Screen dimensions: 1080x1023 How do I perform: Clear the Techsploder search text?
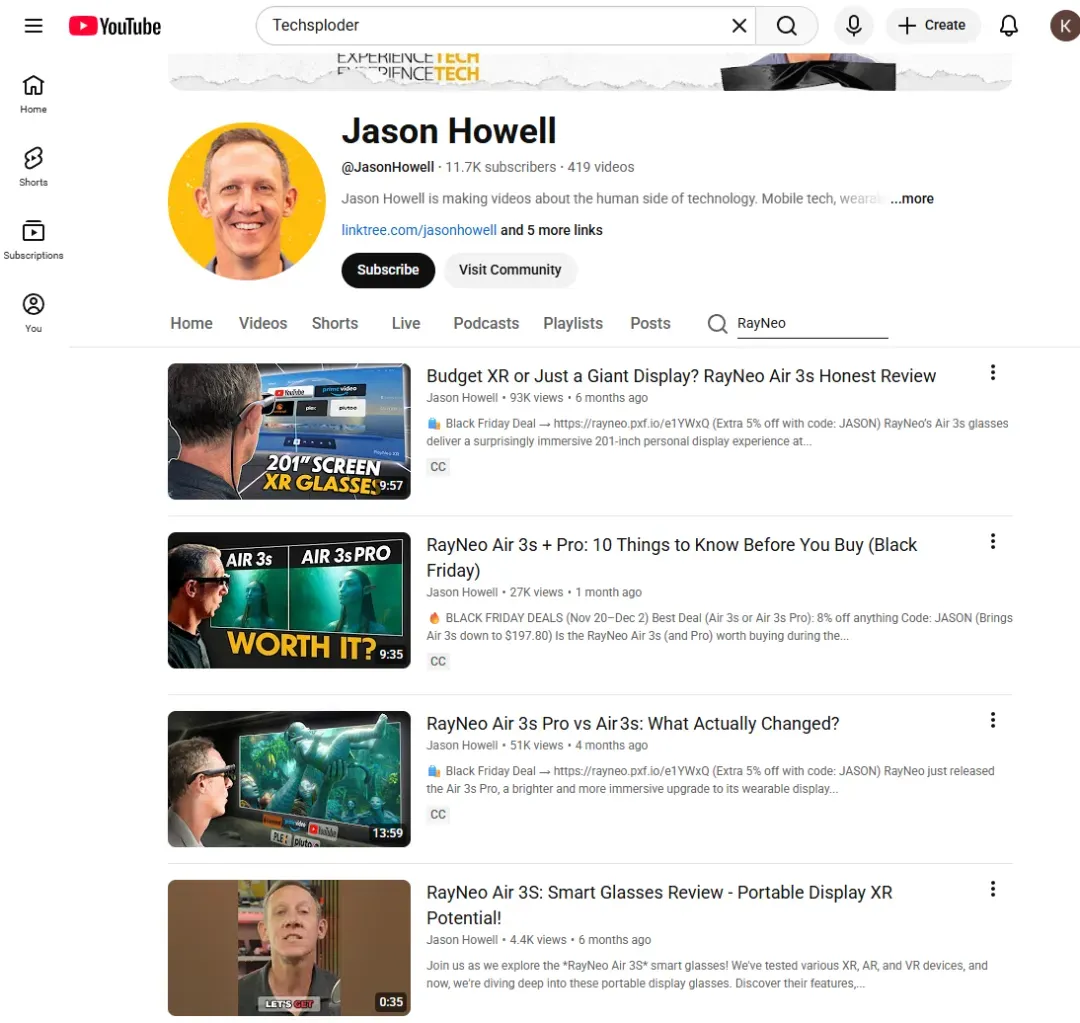tap(739, 25)
